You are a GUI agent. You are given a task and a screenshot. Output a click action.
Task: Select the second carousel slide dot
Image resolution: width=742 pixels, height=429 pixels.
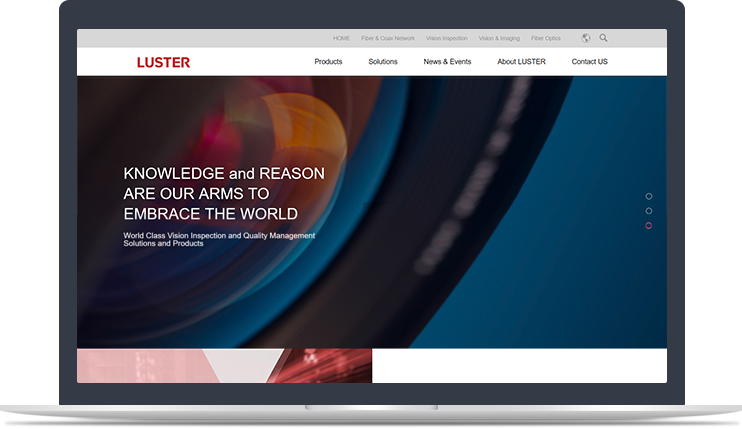coord(649,211)
